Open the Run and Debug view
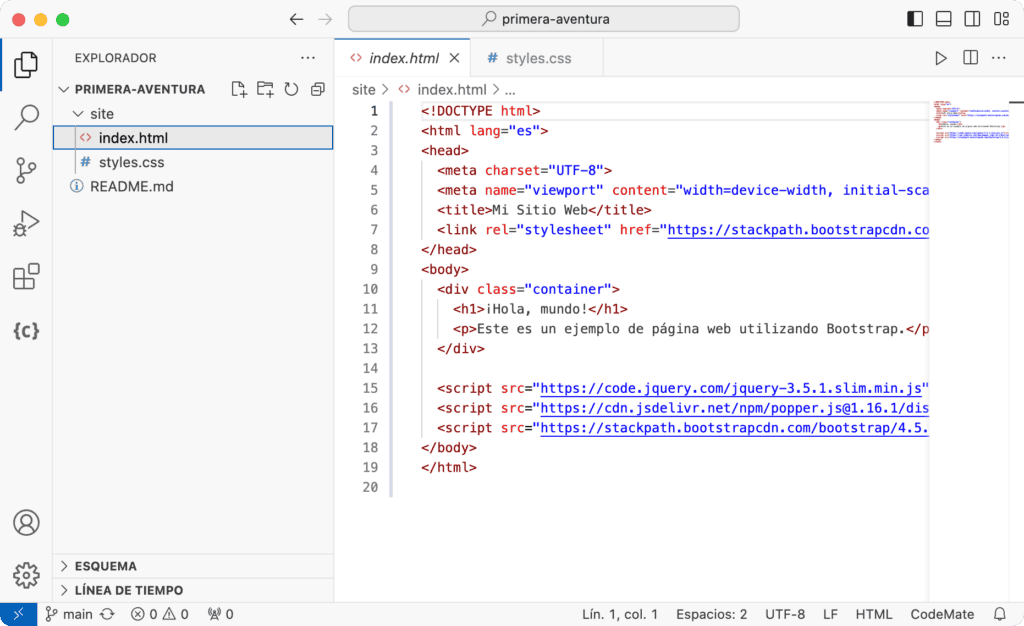Image resolution: width=1024 pixels, height=626 pixels. click(x=26, y=223)
